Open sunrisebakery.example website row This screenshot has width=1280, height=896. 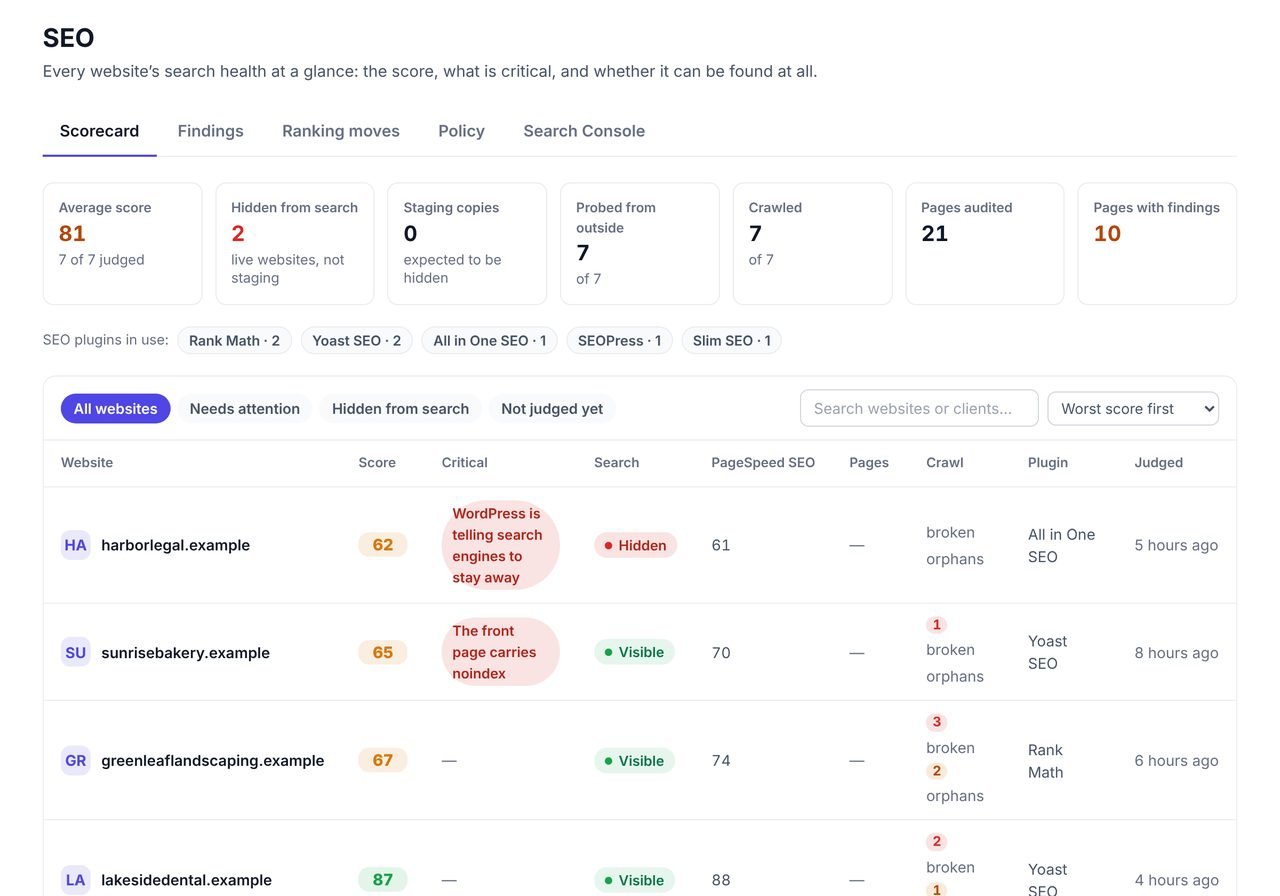(640, 652)
